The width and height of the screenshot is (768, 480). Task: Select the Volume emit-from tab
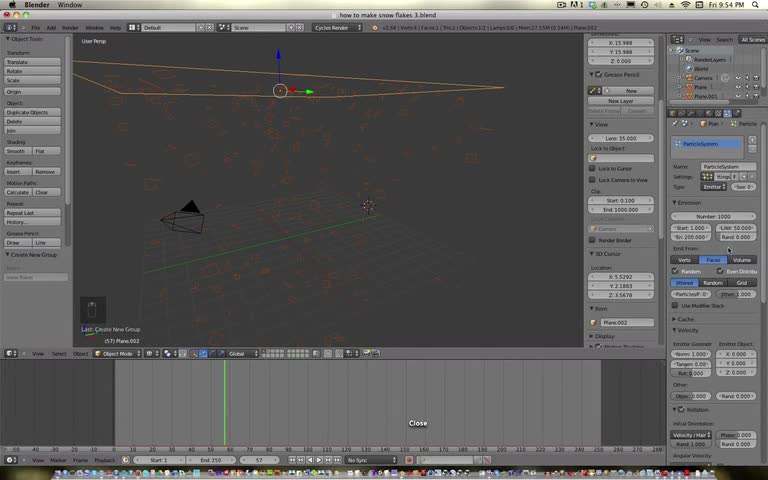click(x=741, y=259)
